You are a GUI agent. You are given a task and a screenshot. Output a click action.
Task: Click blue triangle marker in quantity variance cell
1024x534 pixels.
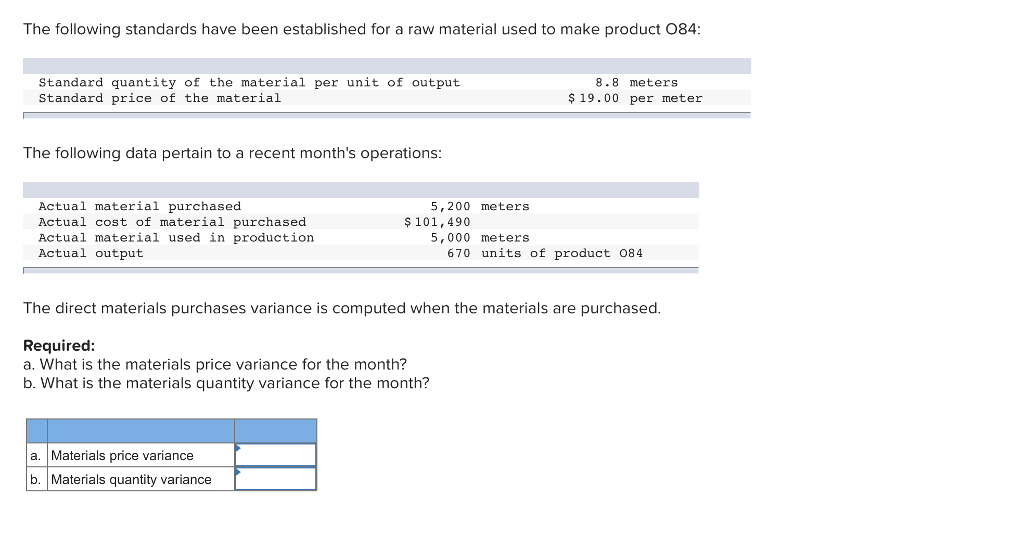(x=238, y=472)
